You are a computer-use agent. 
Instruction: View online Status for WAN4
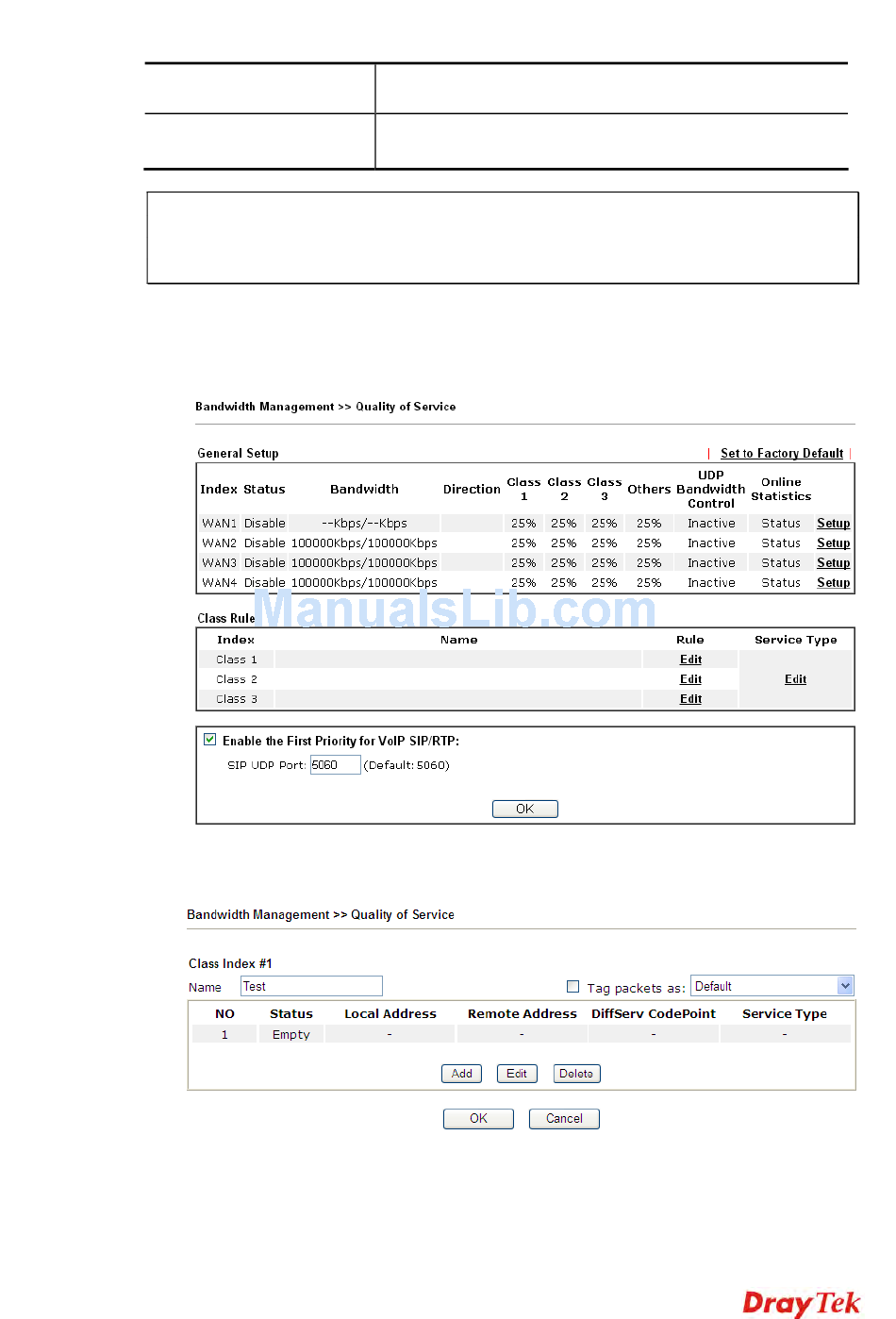click(x=781, y=583)
